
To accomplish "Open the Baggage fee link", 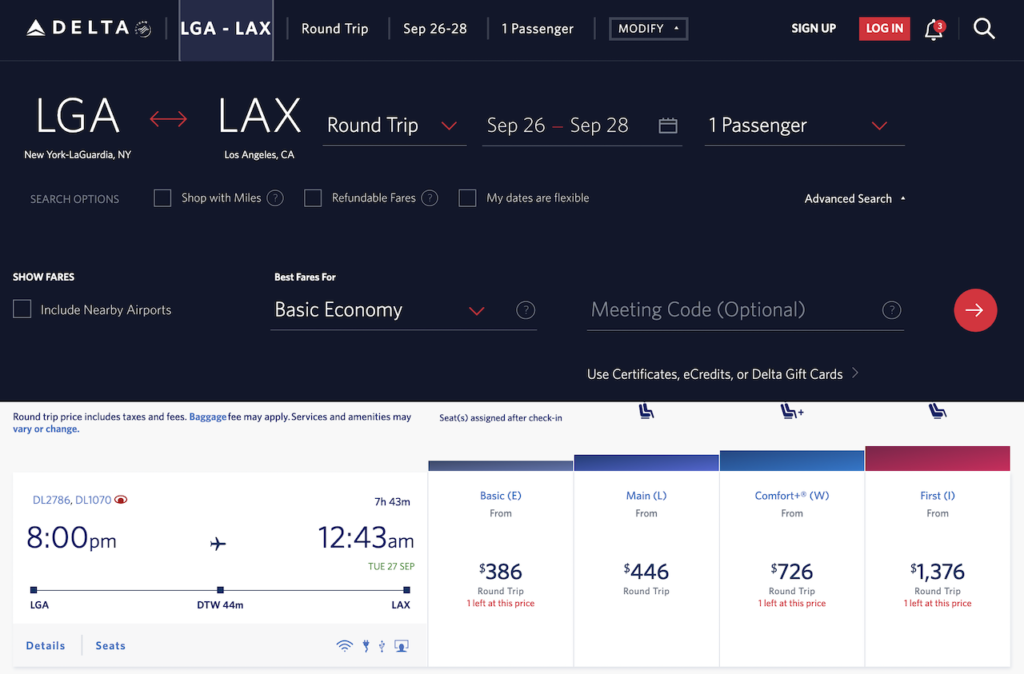I will 208,417.
